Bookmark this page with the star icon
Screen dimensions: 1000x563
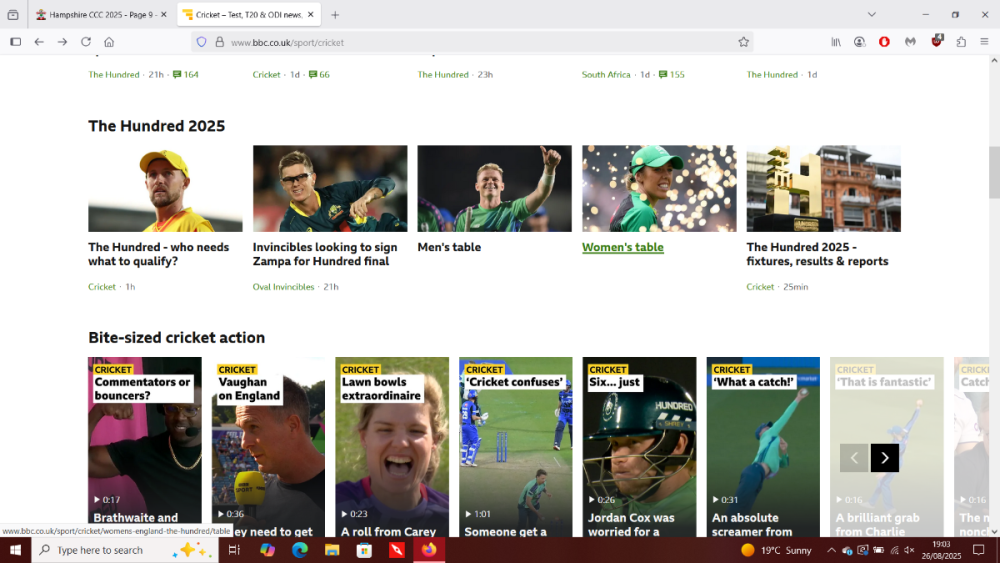[743, 42]
